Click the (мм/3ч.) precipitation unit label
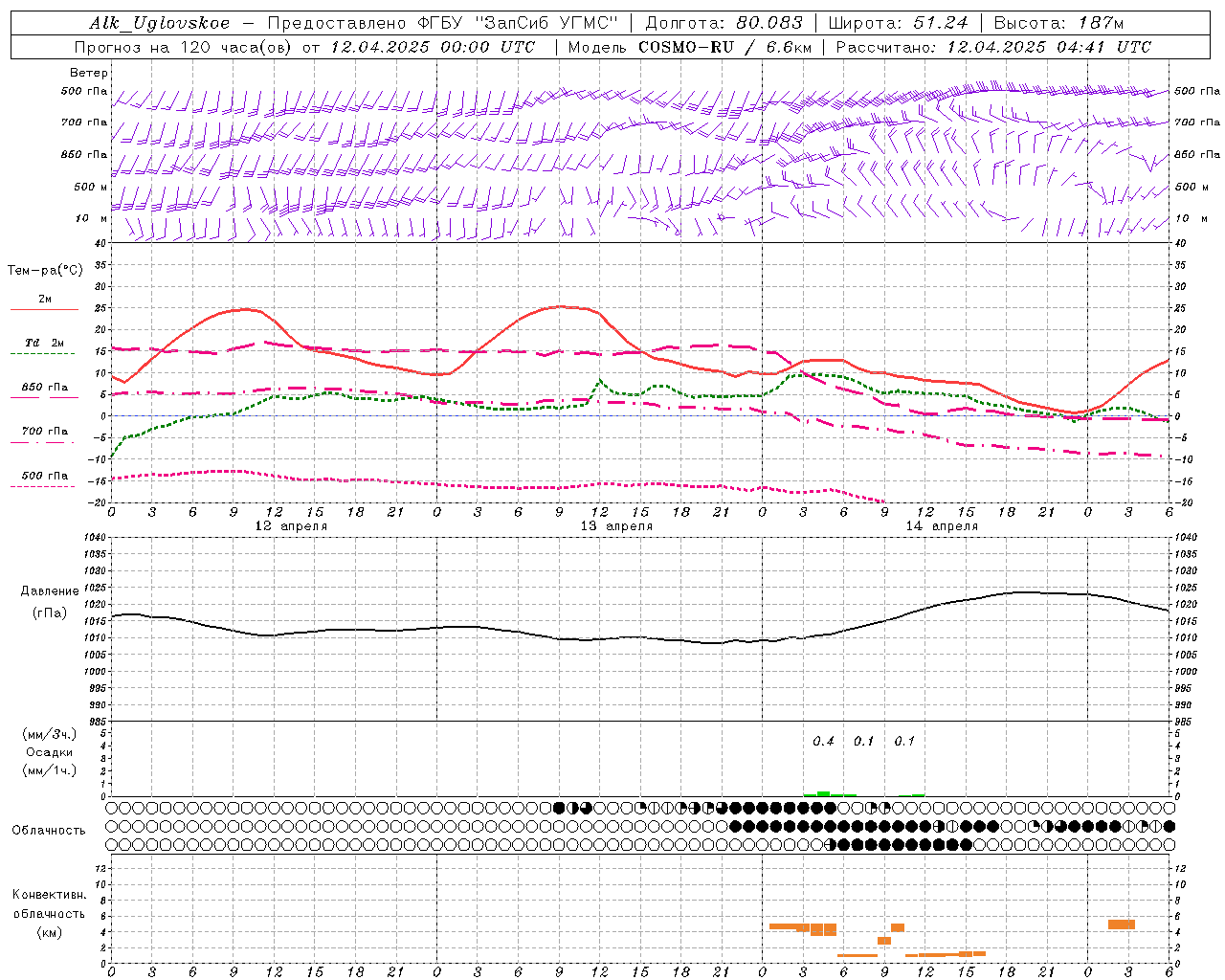 tap(50, 734)
